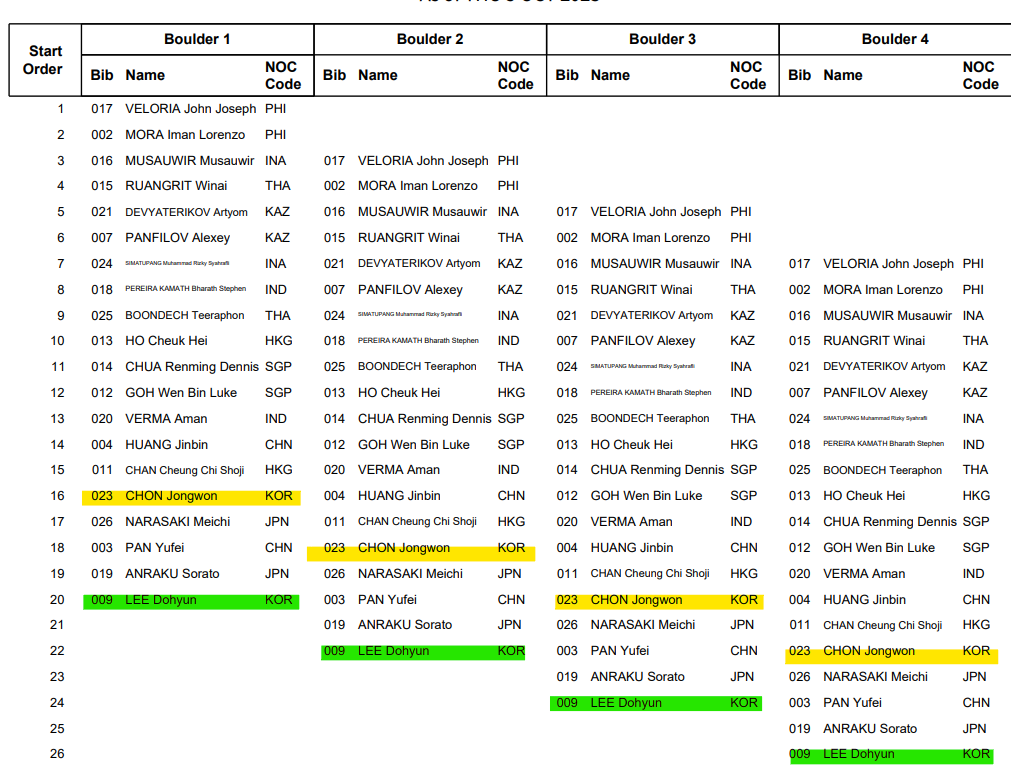Viewport: 1011px width, 767px height.
Task: Click green LEE Dohyun in Boulder 3 column
Action: coord(626,703)
